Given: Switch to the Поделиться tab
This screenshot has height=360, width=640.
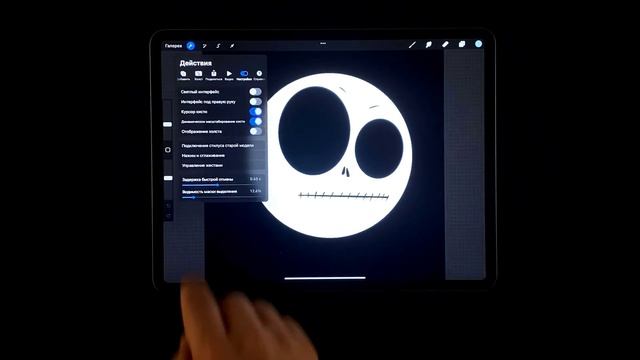Looking at the screenshot, I should (213, 75).
